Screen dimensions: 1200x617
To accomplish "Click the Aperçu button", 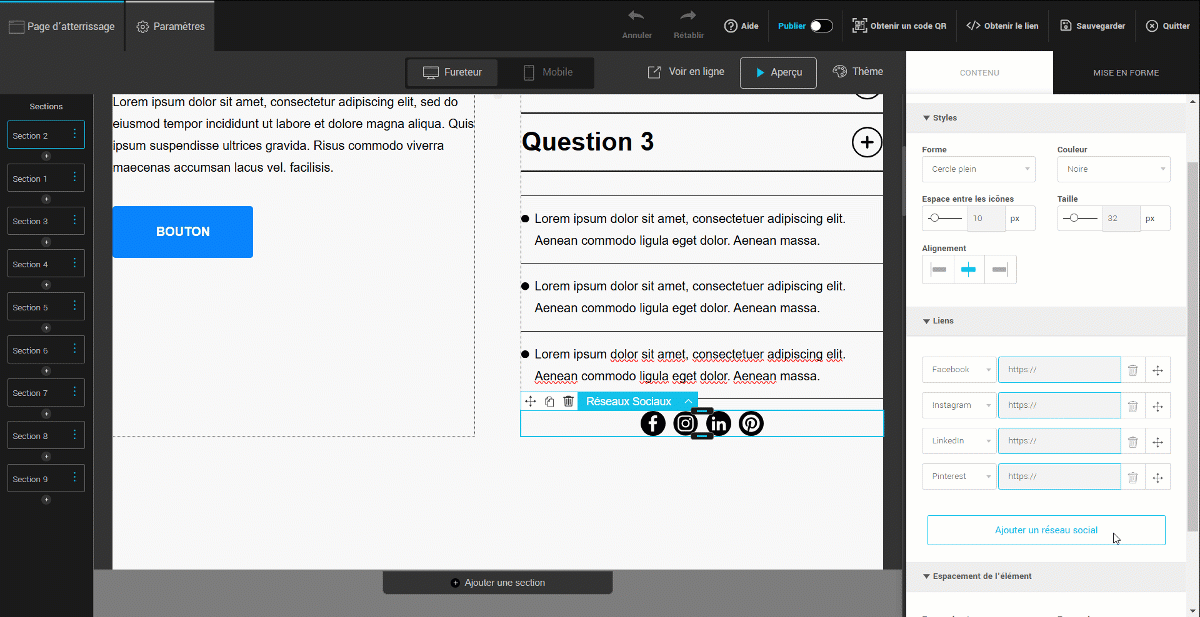I will point(778,73).
